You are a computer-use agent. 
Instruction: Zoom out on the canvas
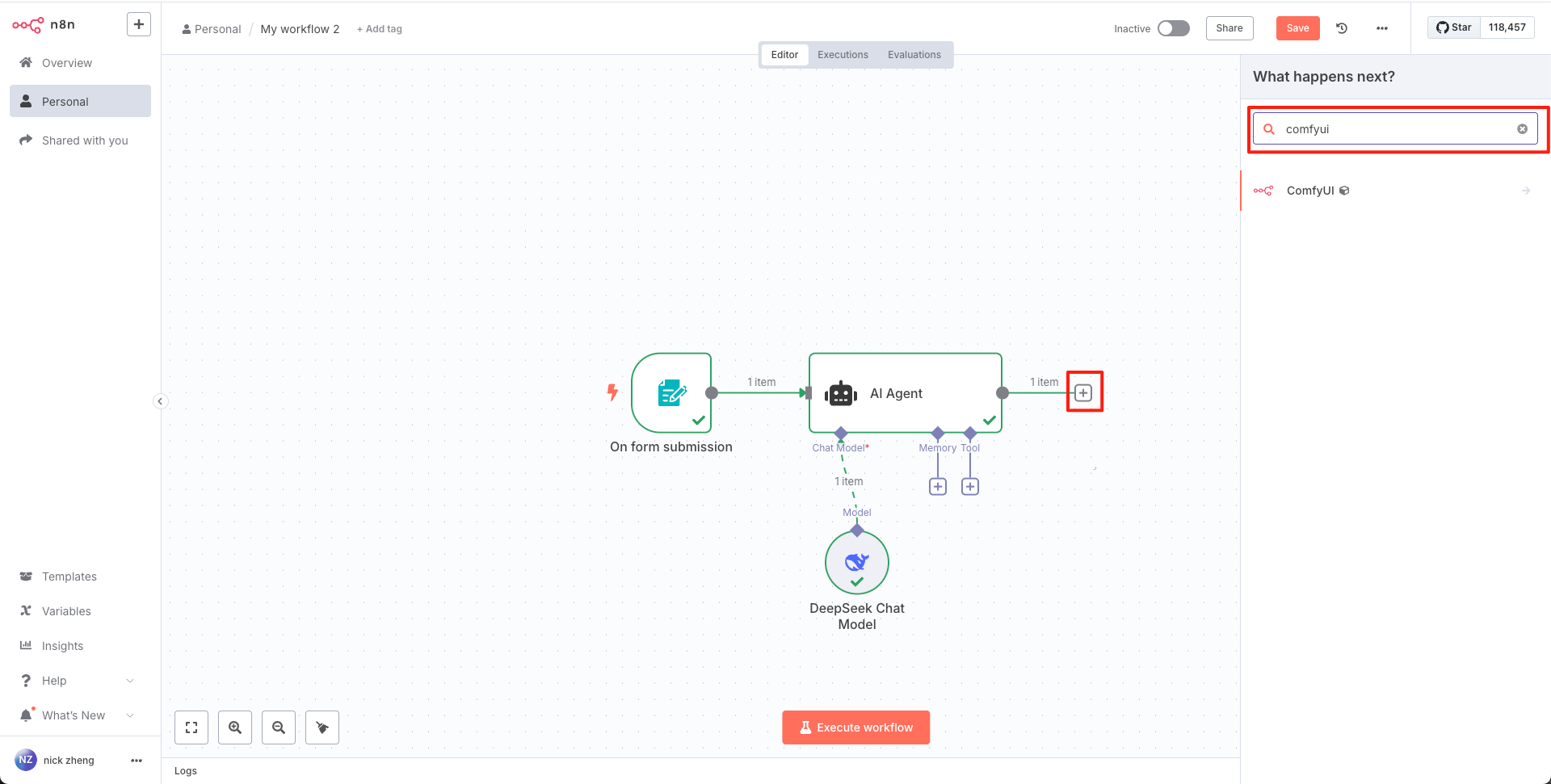pyautogui.click(x=279, y=727)
